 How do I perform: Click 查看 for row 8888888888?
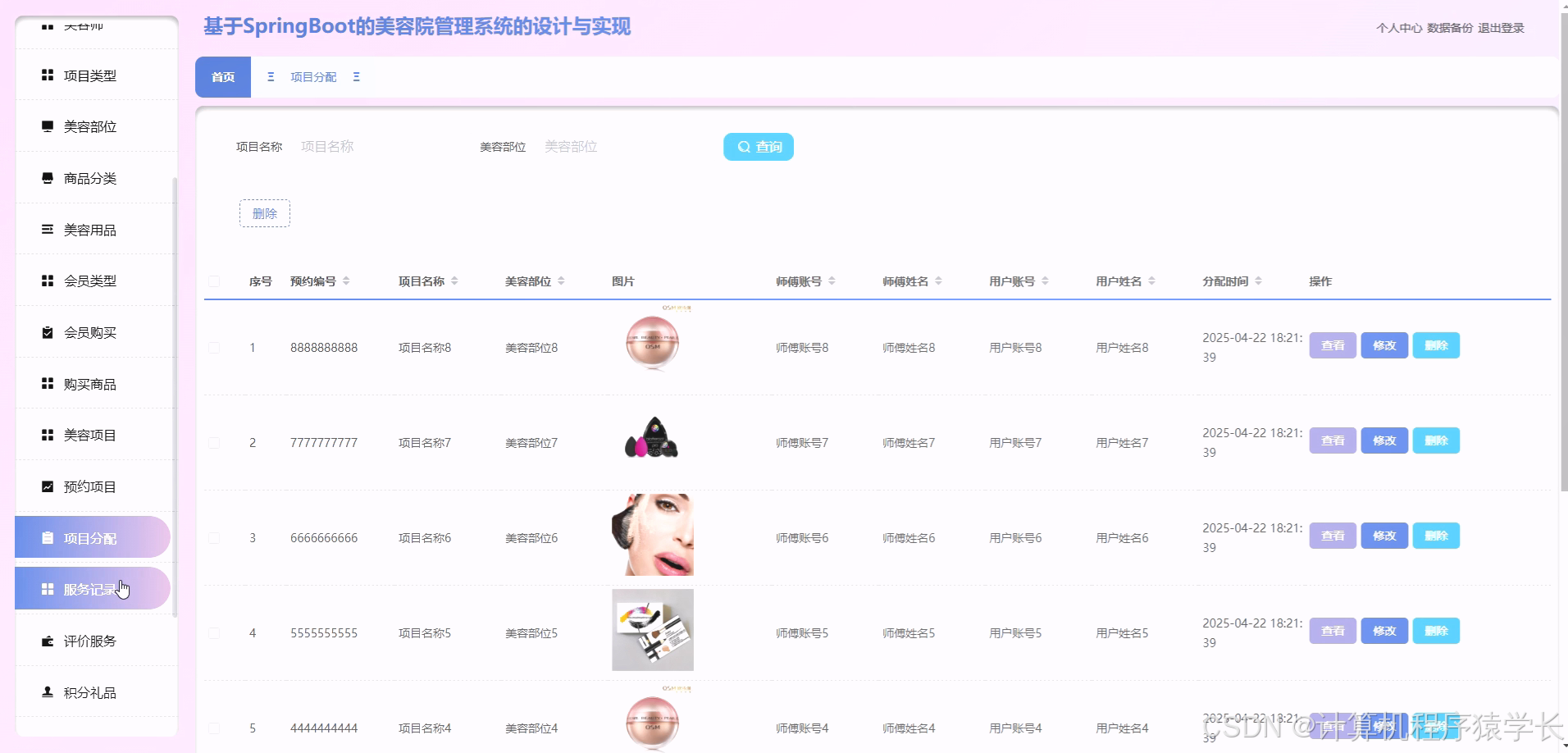tap(1333, 345)
